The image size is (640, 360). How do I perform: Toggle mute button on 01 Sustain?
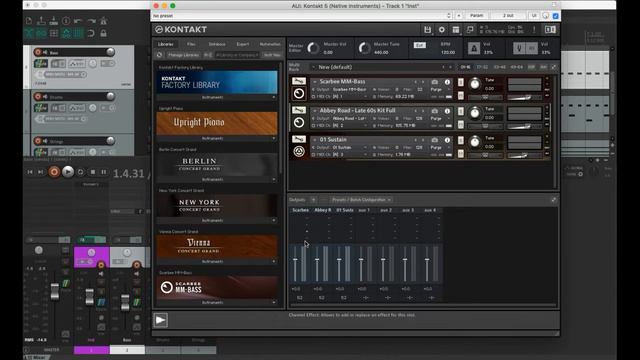coord(461,153)
